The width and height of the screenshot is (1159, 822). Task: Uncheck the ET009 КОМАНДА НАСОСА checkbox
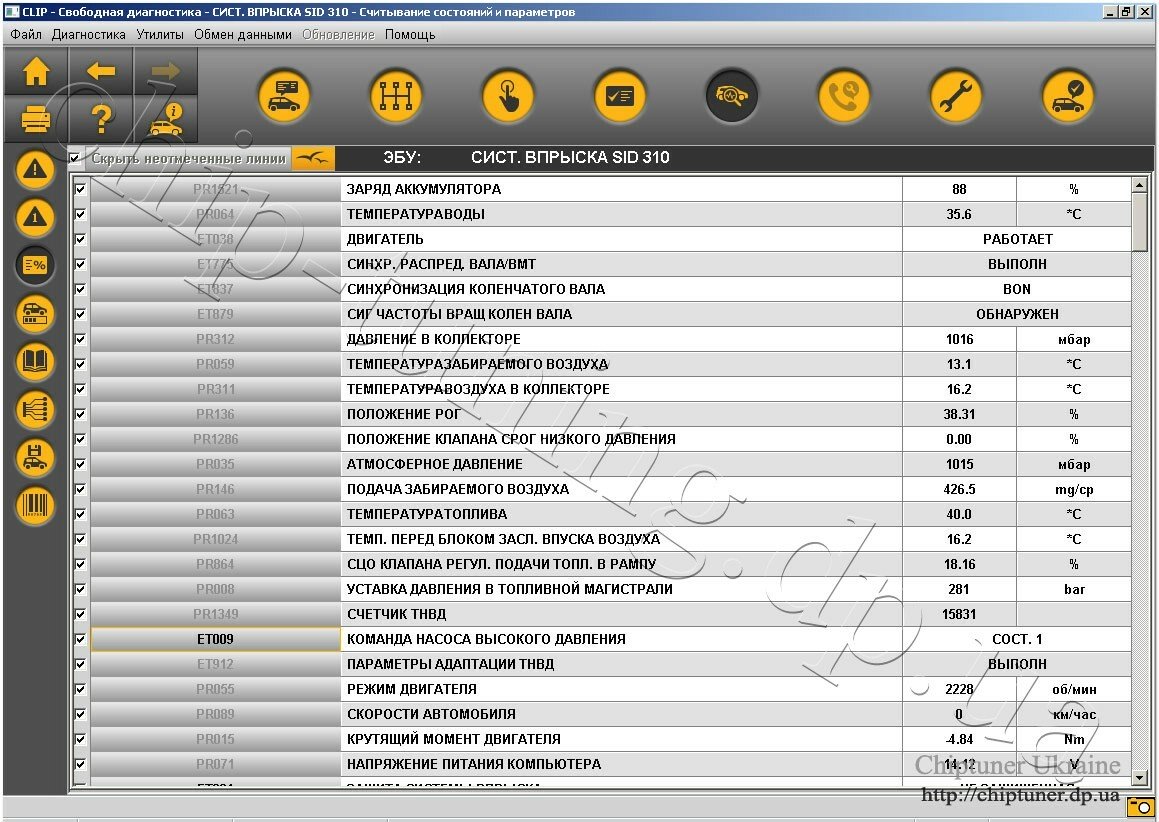click(80, 639)
